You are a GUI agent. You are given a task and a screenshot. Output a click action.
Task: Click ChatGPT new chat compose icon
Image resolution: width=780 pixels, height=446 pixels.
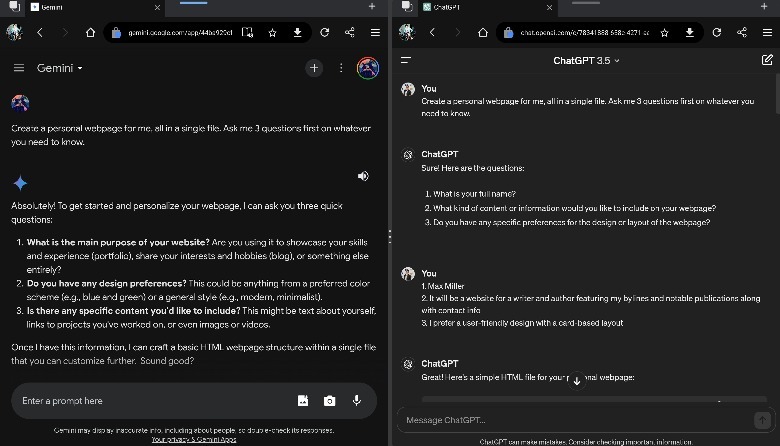click(766, 60)
